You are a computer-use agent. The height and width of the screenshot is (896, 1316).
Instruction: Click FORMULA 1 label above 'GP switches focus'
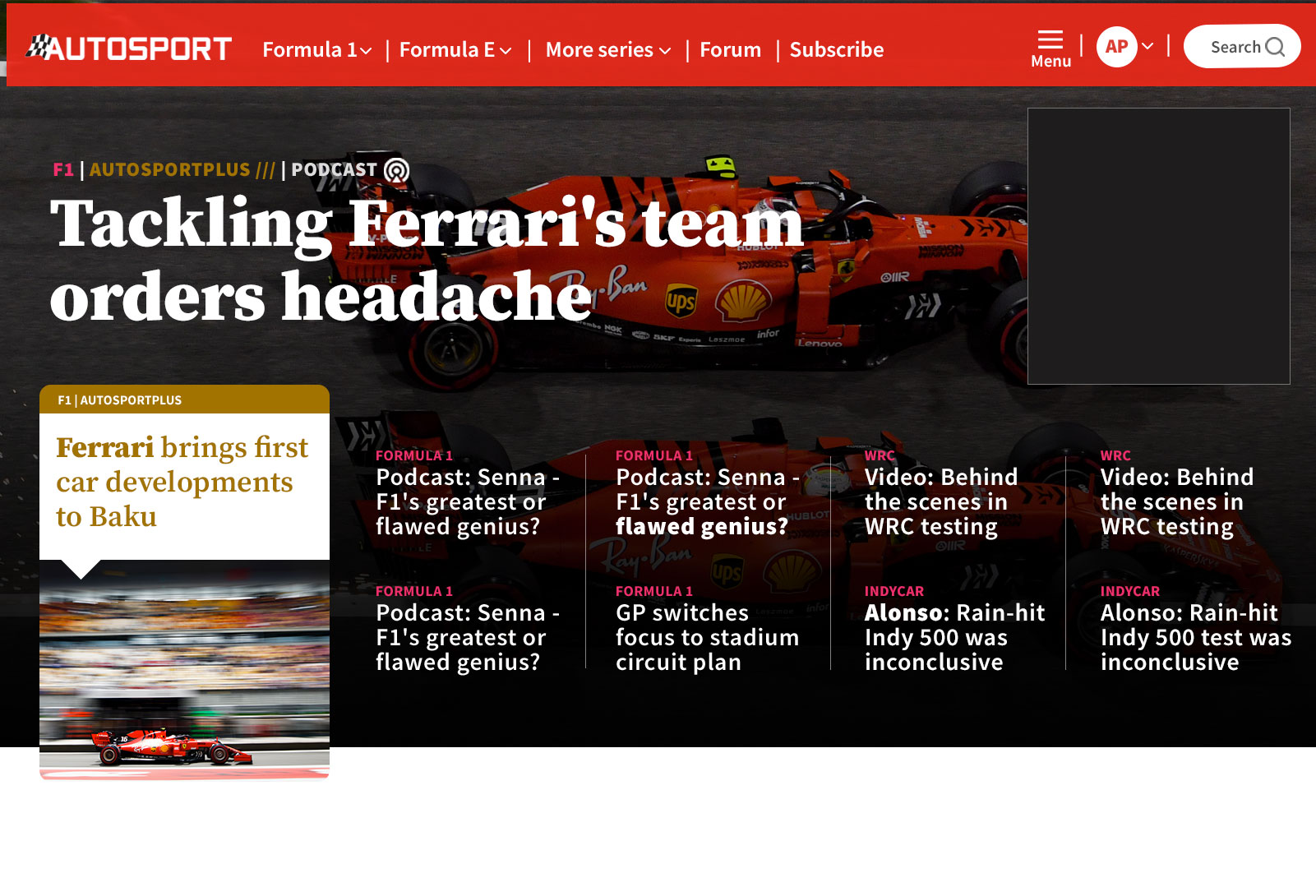tap(654, 591)
